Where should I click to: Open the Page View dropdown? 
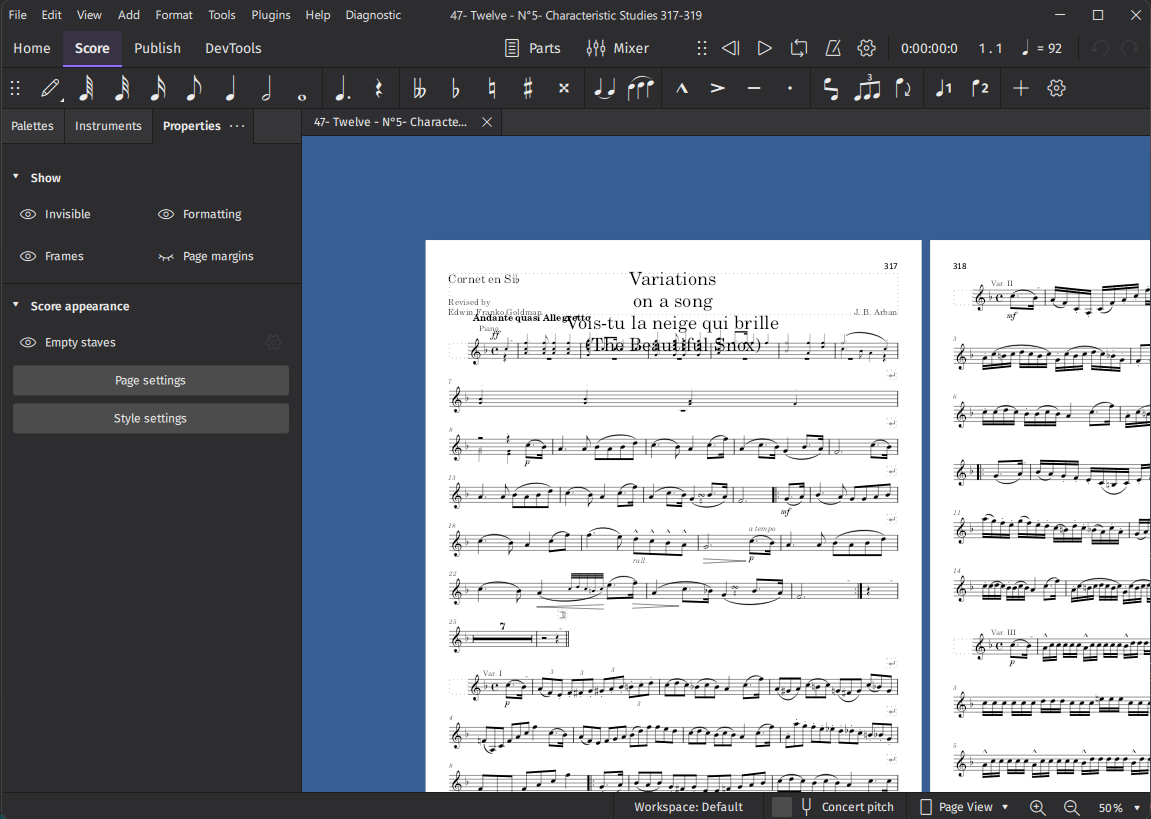pos(964,807)
